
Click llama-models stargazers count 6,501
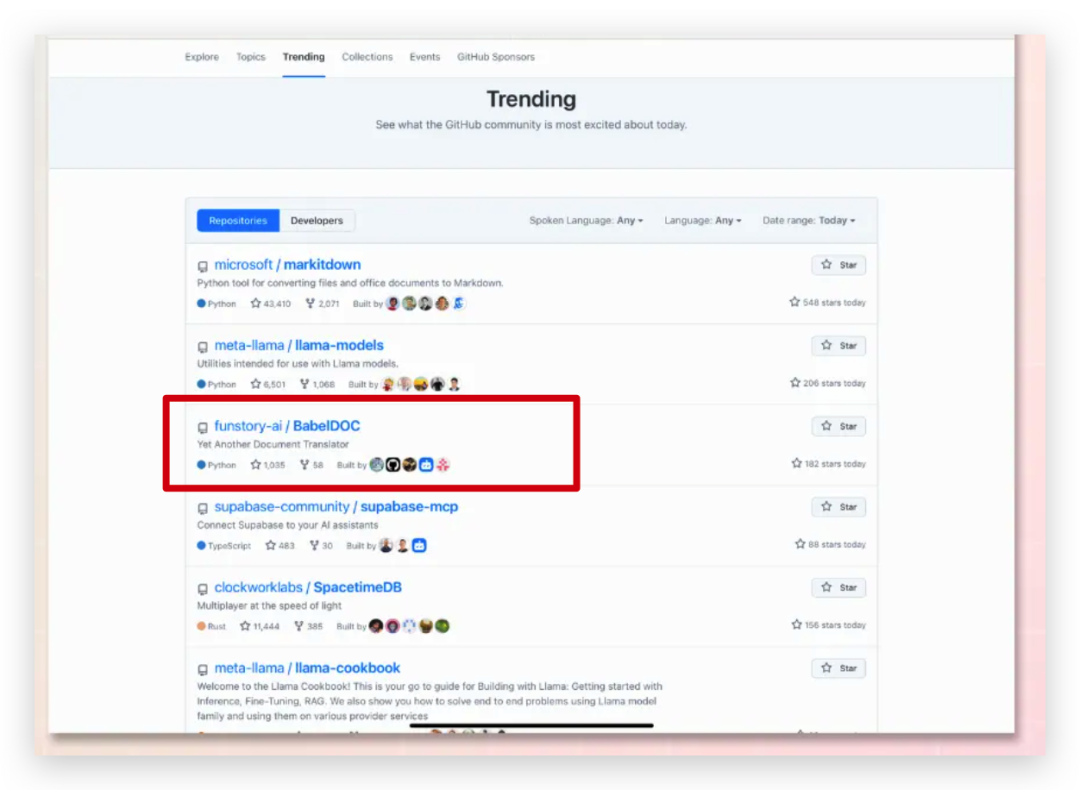[x=268, y=384]
